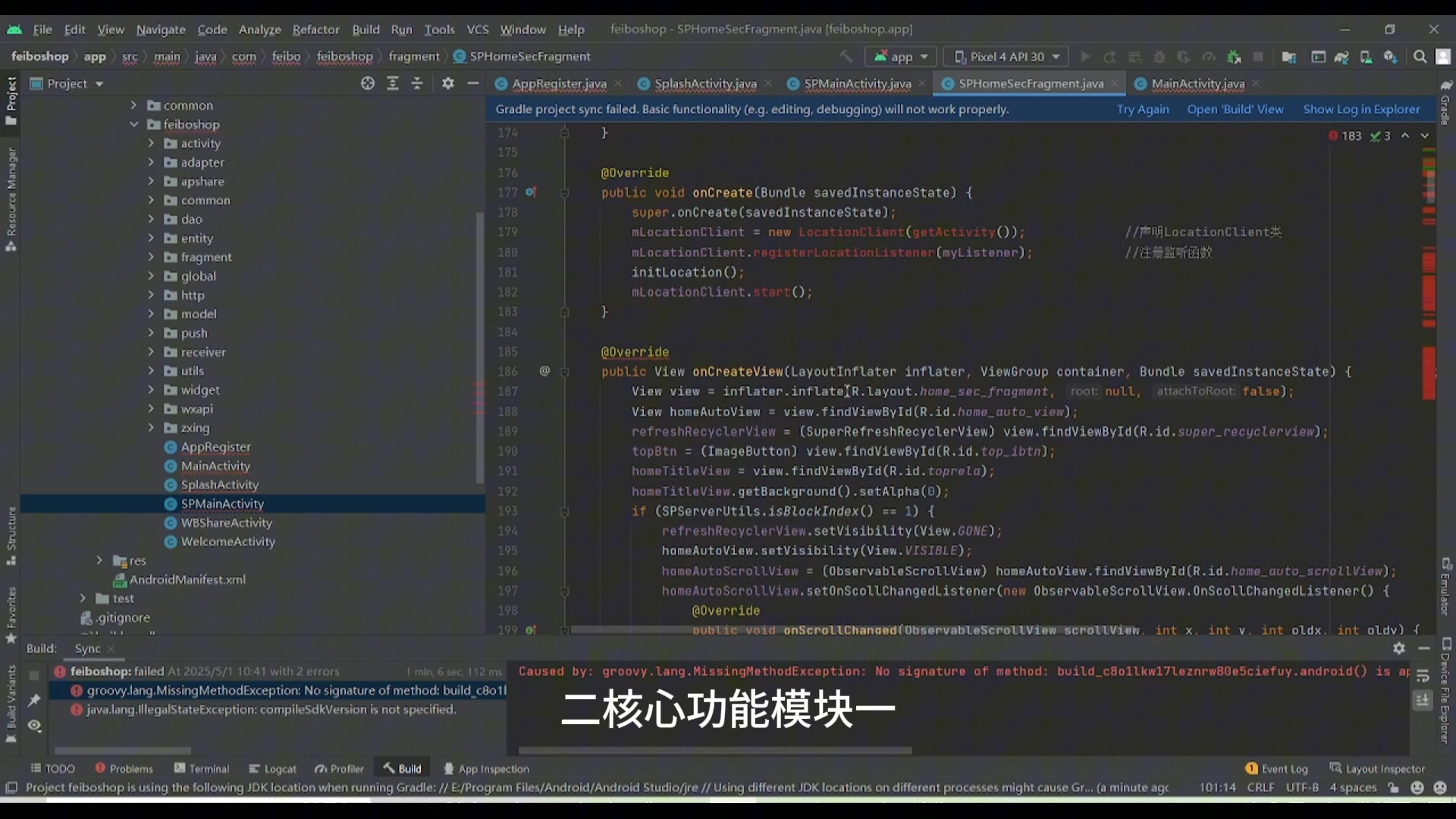Open the Terminal tool tab

pos(202,768)
